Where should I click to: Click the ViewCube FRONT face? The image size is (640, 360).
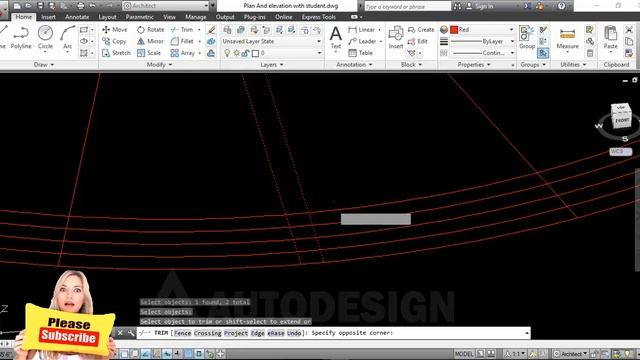pyautogui.click(x=622, y=120)
